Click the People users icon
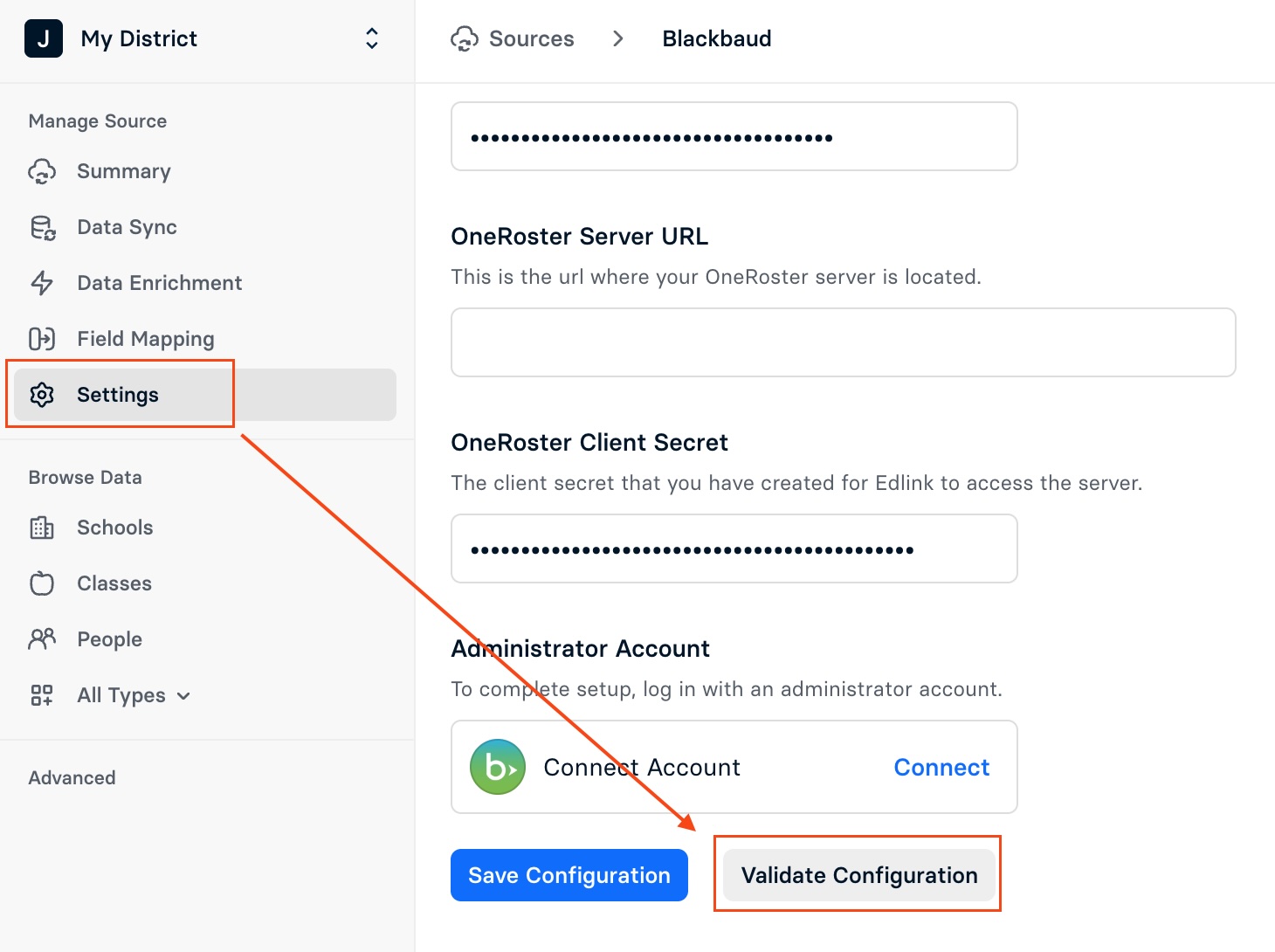This screenshot has width=1275, height=952. [42, 639]
